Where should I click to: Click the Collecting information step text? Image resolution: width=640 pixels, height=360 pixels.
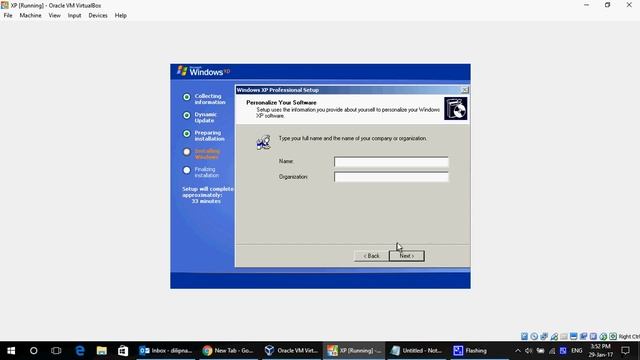click(210, 99)
